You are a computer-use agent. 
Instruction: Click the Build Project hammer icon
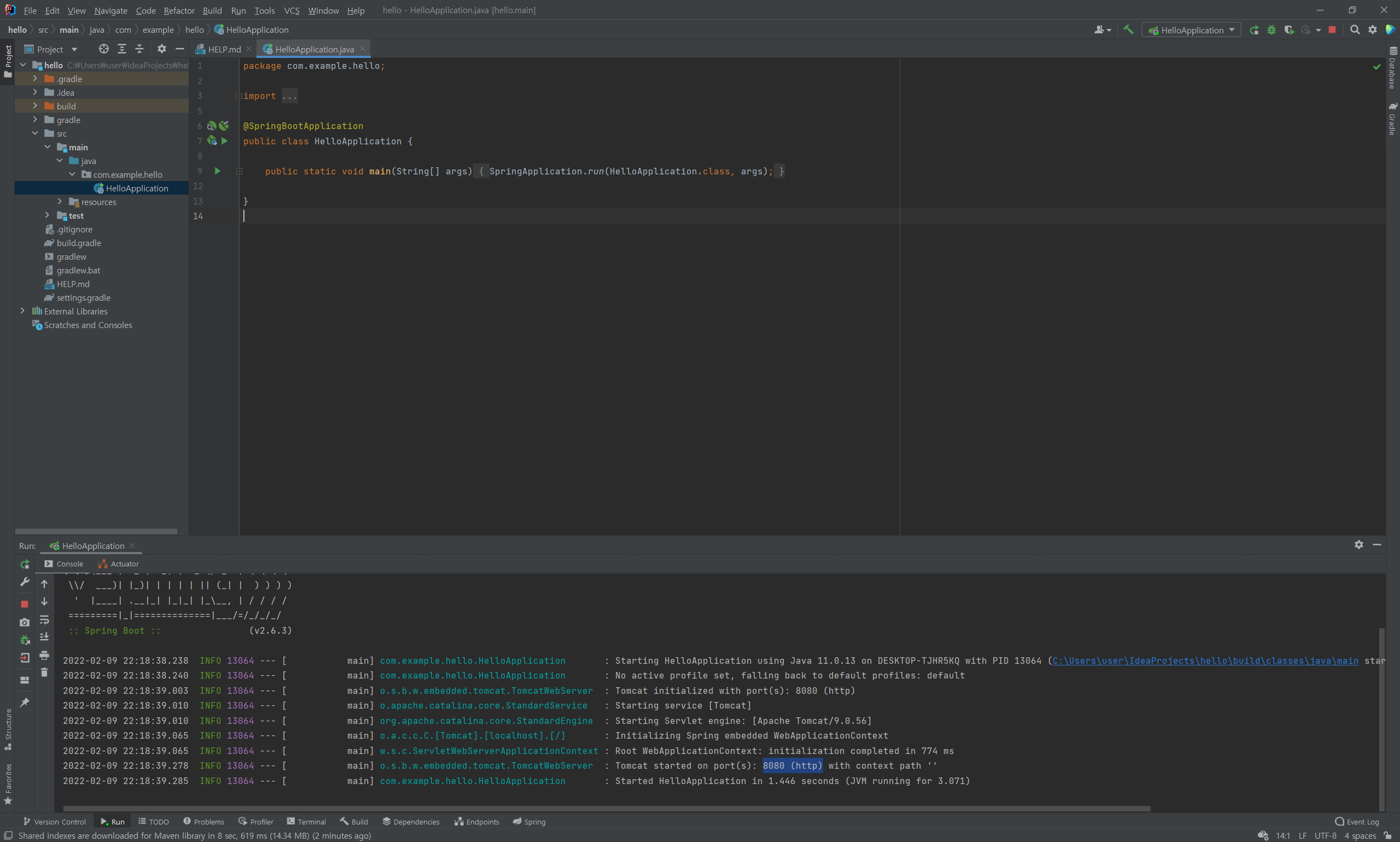pyautogui.click(x=1128, y=30)
